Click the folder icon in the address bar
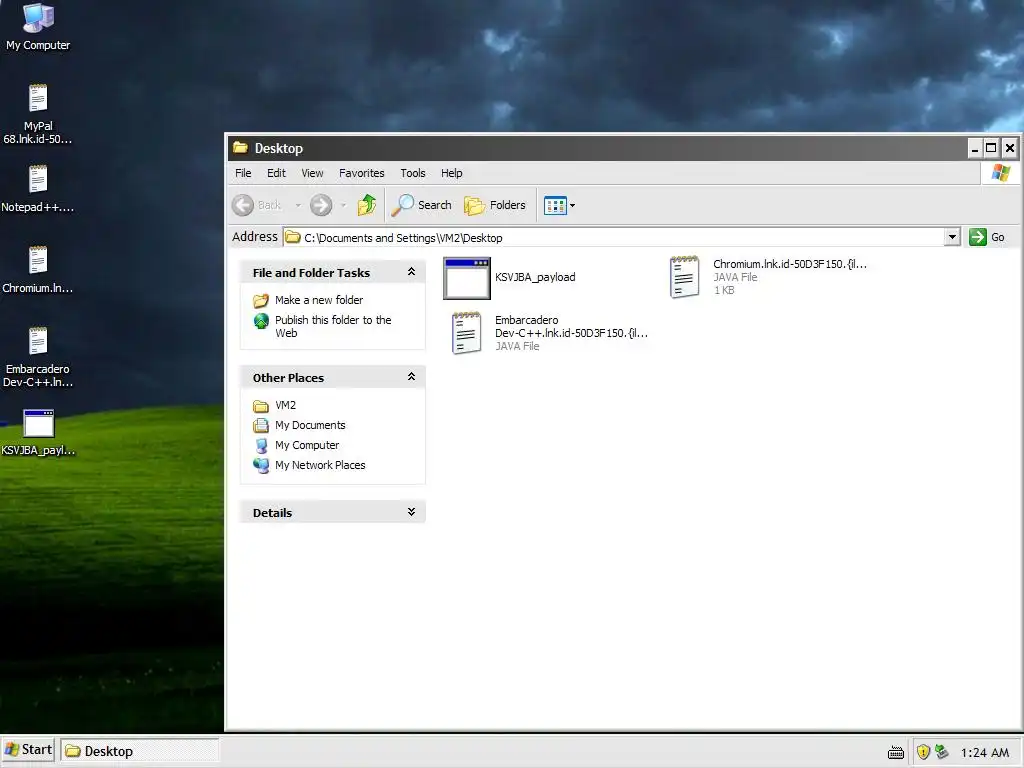The height and width of the screenshot is (768, 1024). (293, 237)
